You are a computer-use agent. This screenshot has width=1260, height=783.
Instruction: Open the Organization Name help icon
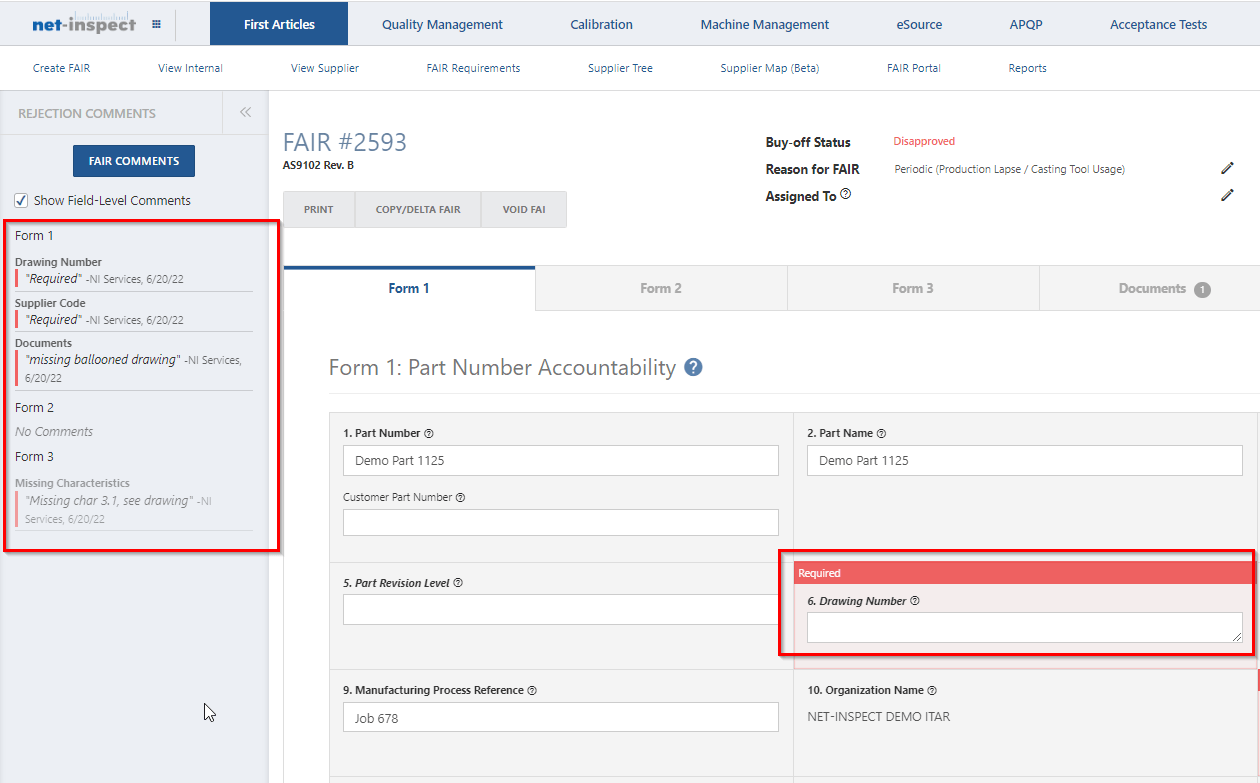coord(931,689)
